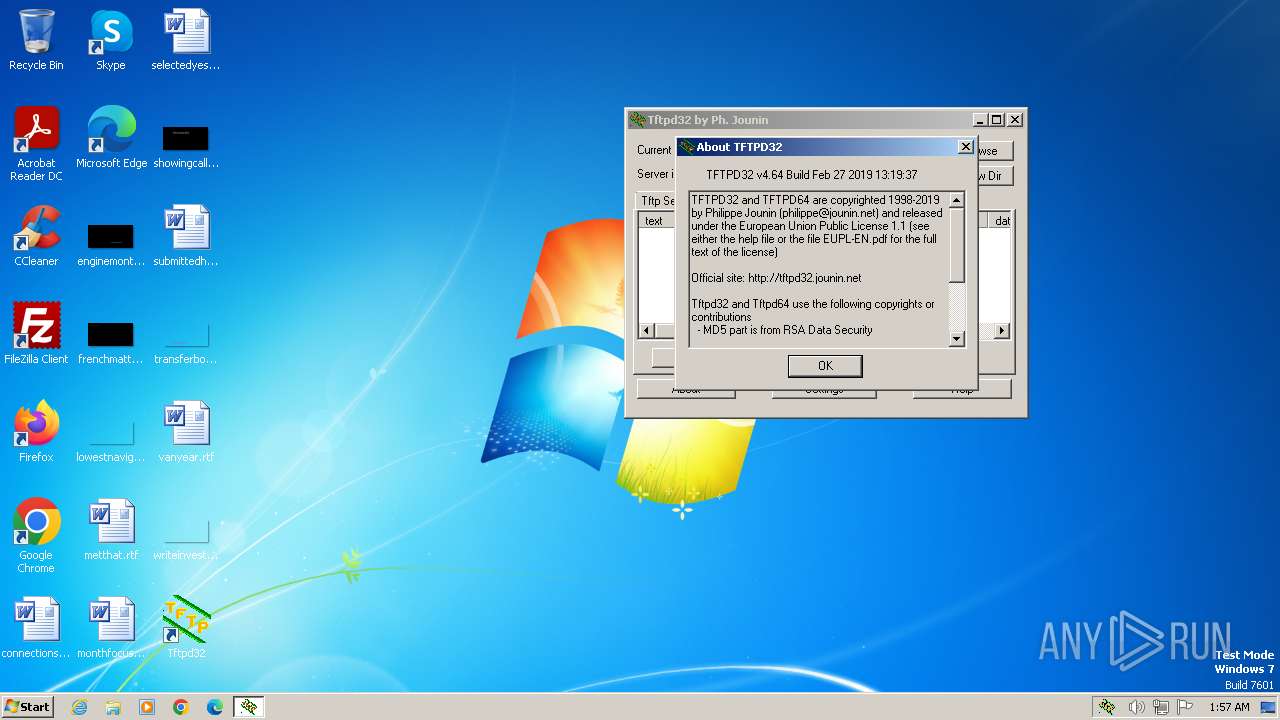The height and width of the screenshot is (720, 1280).
Task: Launch Tftpd32 desktop shortcut
Action: click(x=186, y=628)
